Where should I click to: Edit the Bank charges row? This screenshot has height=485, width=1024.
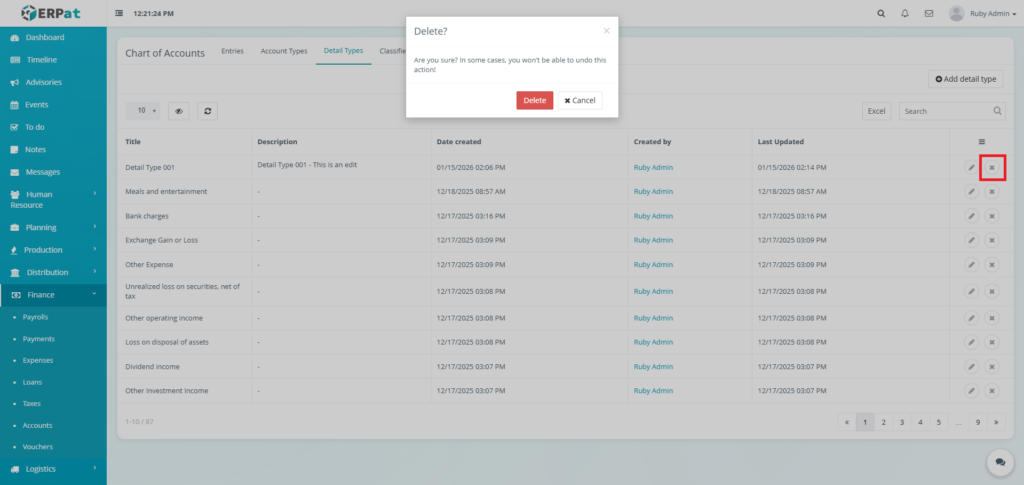click(x=971, y=216)
